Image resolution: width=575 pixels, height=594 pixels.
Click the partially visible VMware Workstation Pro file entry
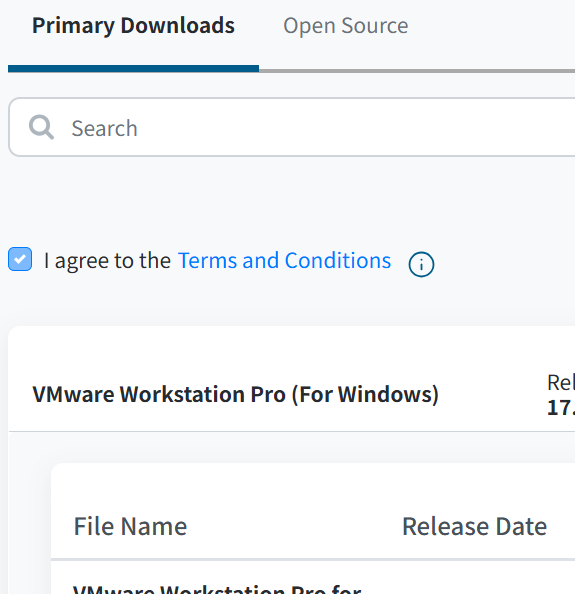point(217,589)
